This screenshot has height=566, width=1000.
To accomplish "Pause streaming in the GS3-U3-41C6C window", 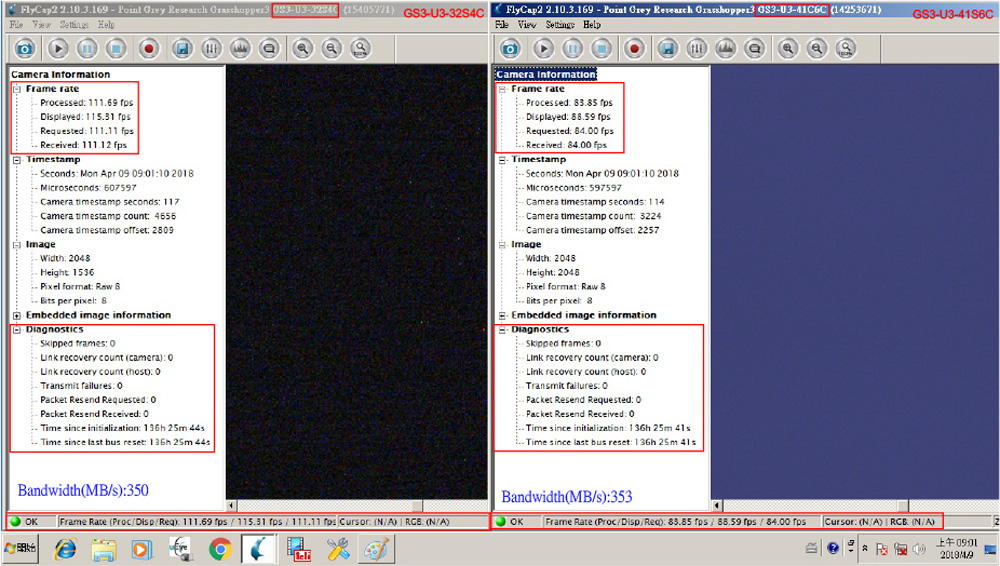I will click(x=572, y=47).
